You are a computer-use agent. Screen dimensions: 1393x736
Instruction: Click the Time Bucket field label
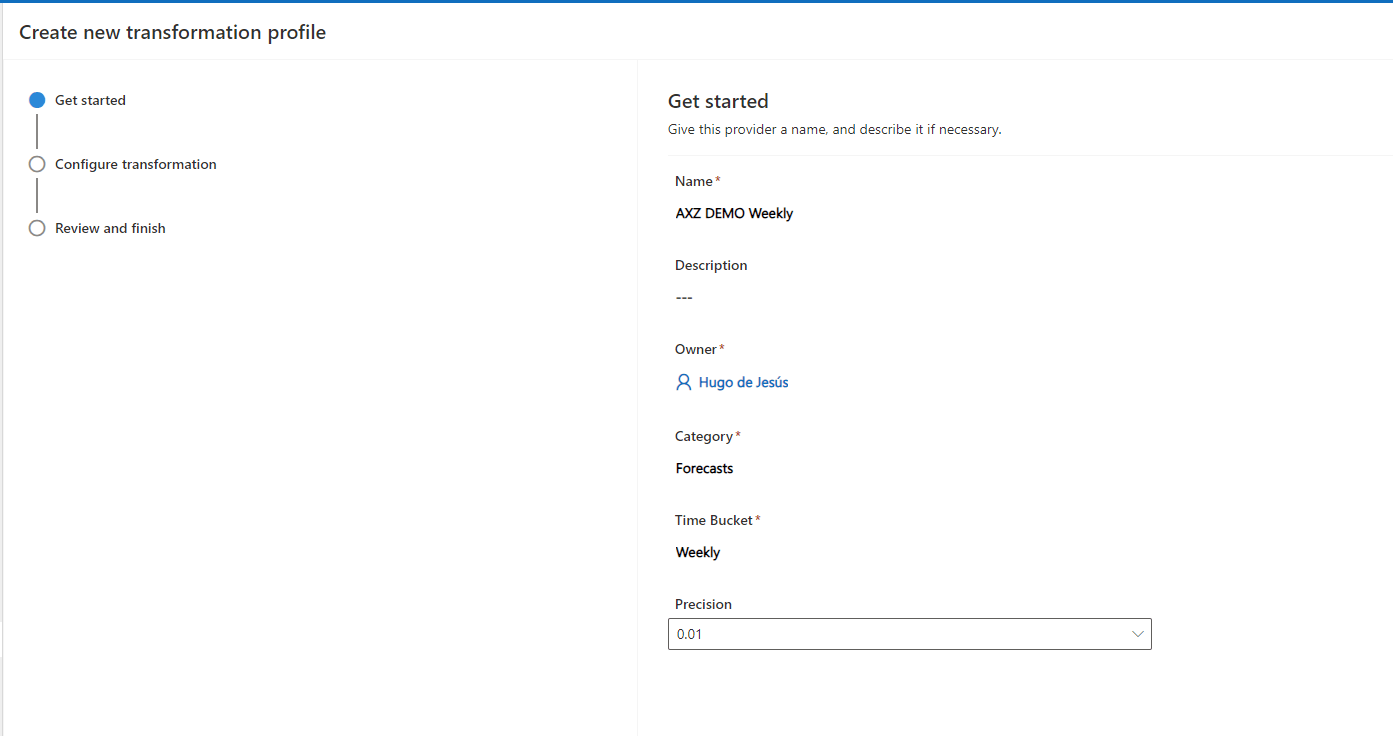coord(714,520)
